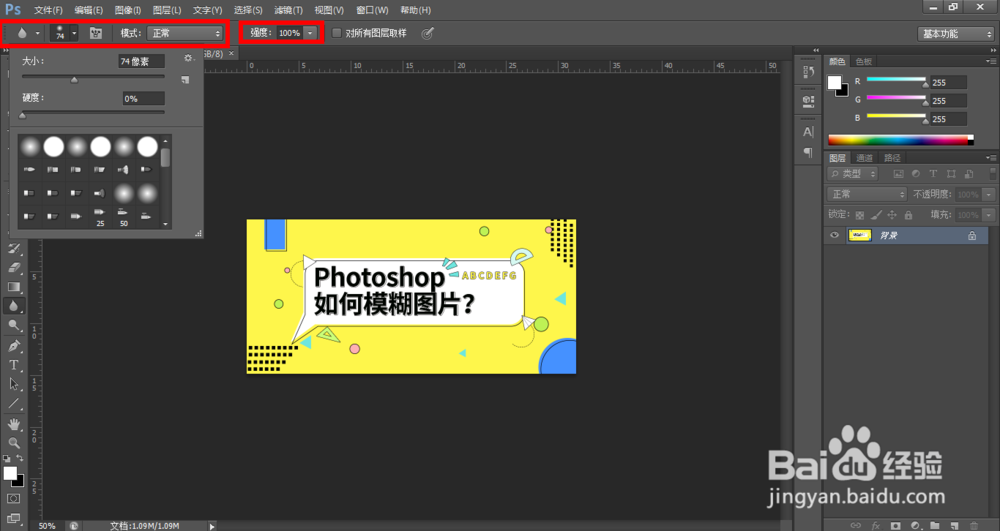The image size is (1000, 531).
Task: Select the Pen tool
Action: click(x=14, y=346)
